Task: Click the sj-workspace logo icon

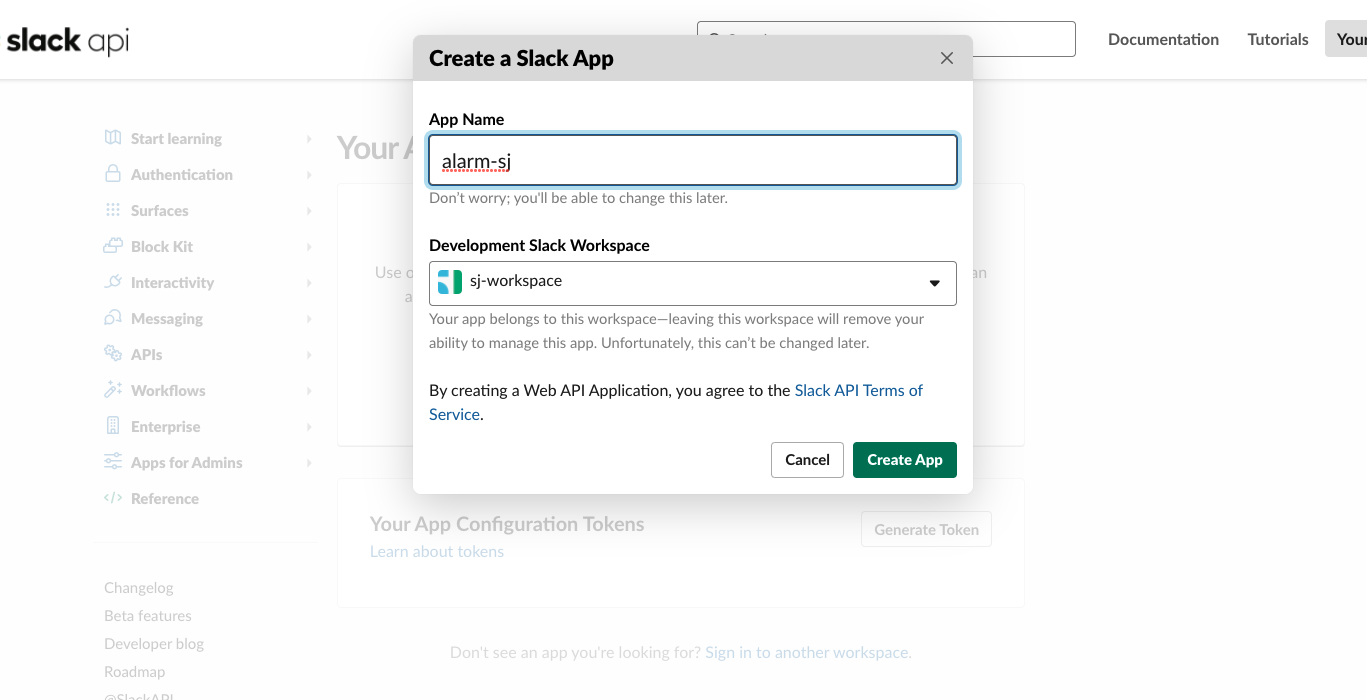Action: pos(450,282)
